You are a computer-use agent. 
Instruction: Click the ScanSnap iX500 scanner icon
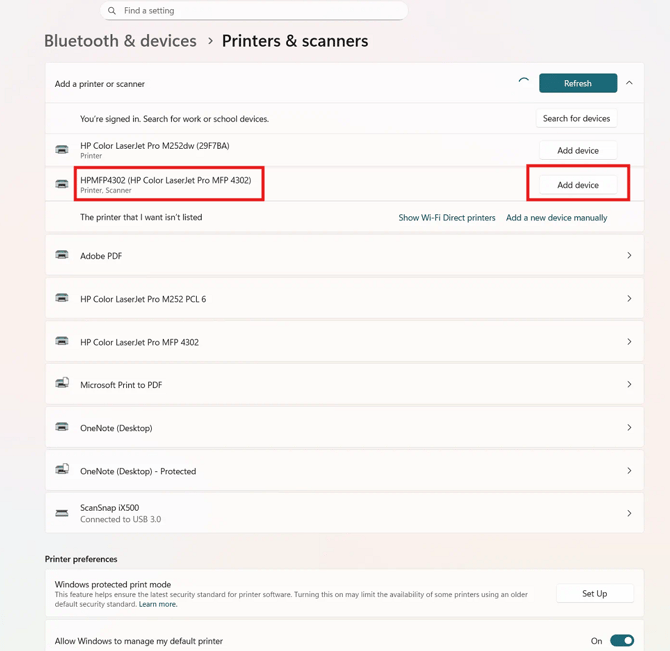pyautogui.click(x=62, y=513)
